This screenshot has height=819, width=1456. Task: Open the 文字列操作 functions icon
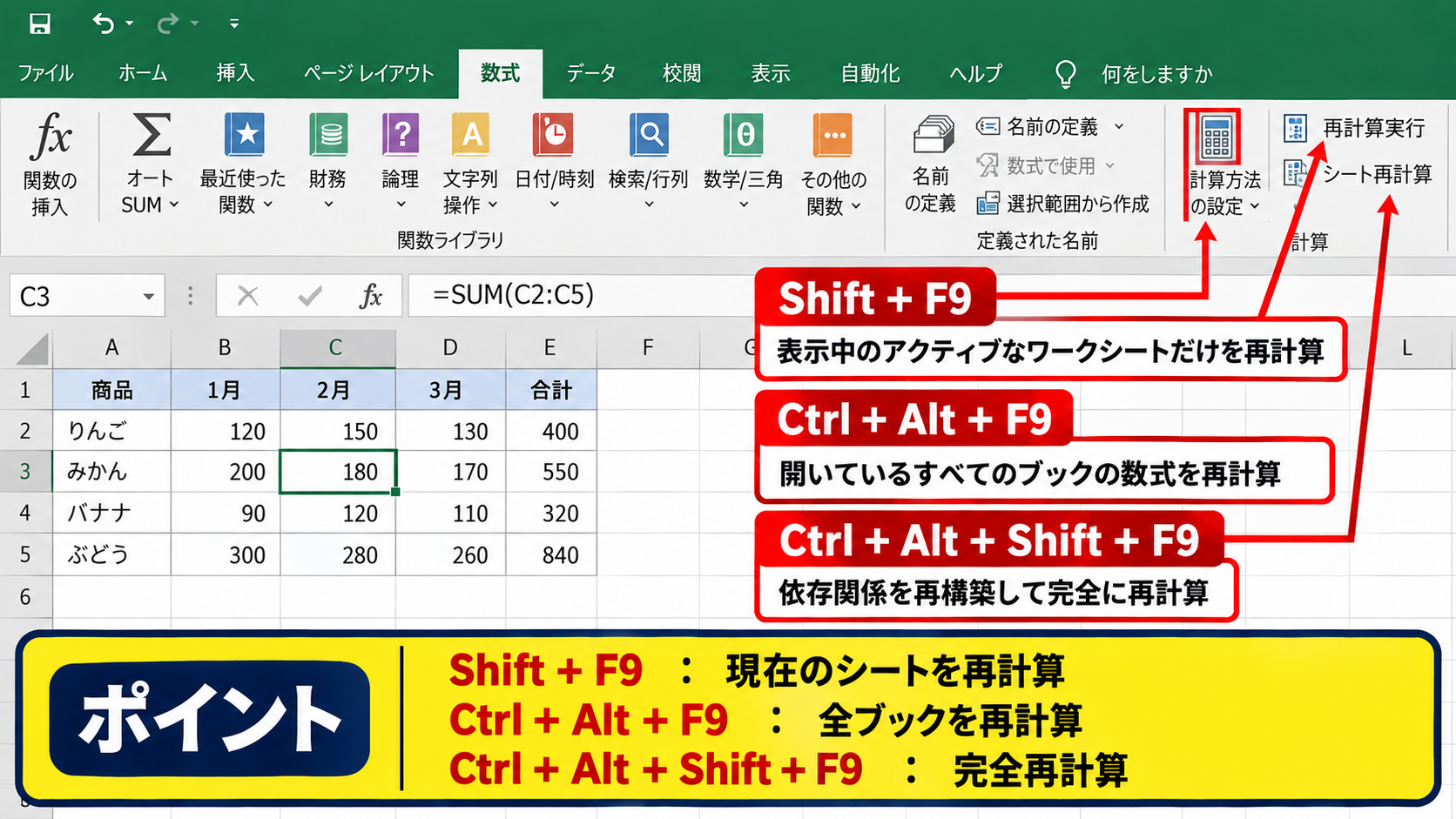(x=470, y=135)
